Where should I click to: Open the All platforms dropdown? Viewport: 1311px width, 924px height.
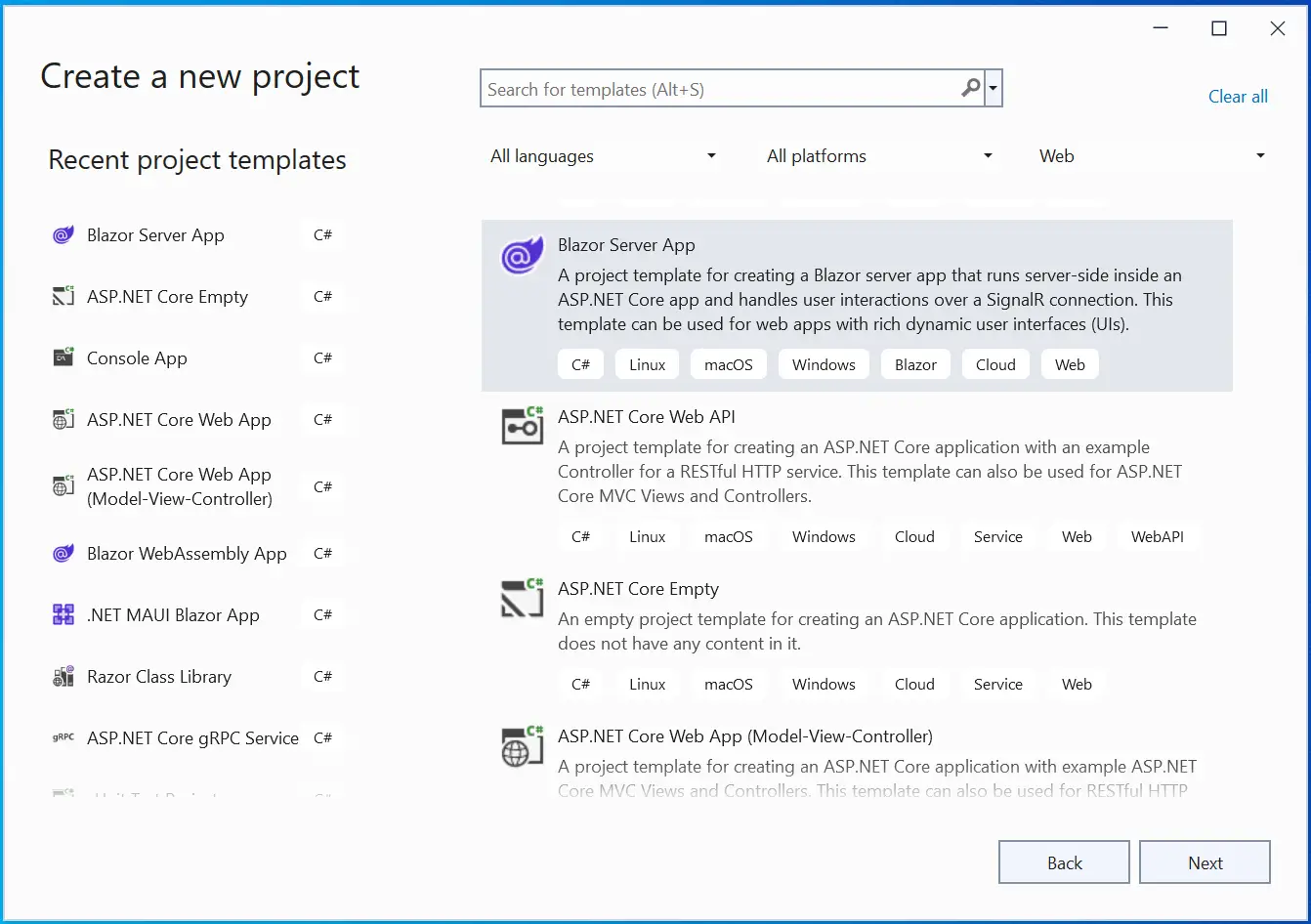tap(878, 155)
